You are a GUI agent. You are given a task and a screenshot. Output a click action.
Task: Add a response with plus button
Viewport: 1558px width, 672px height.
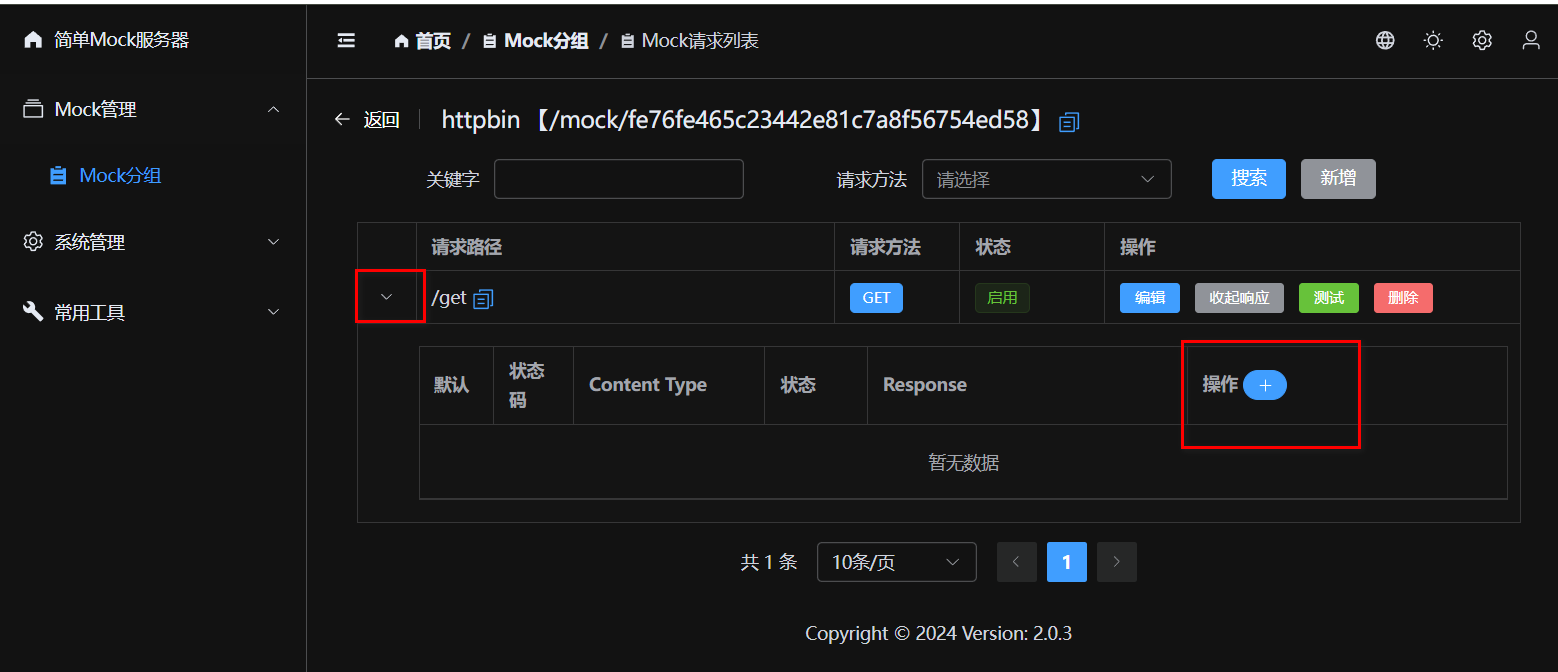(1264, 385)
